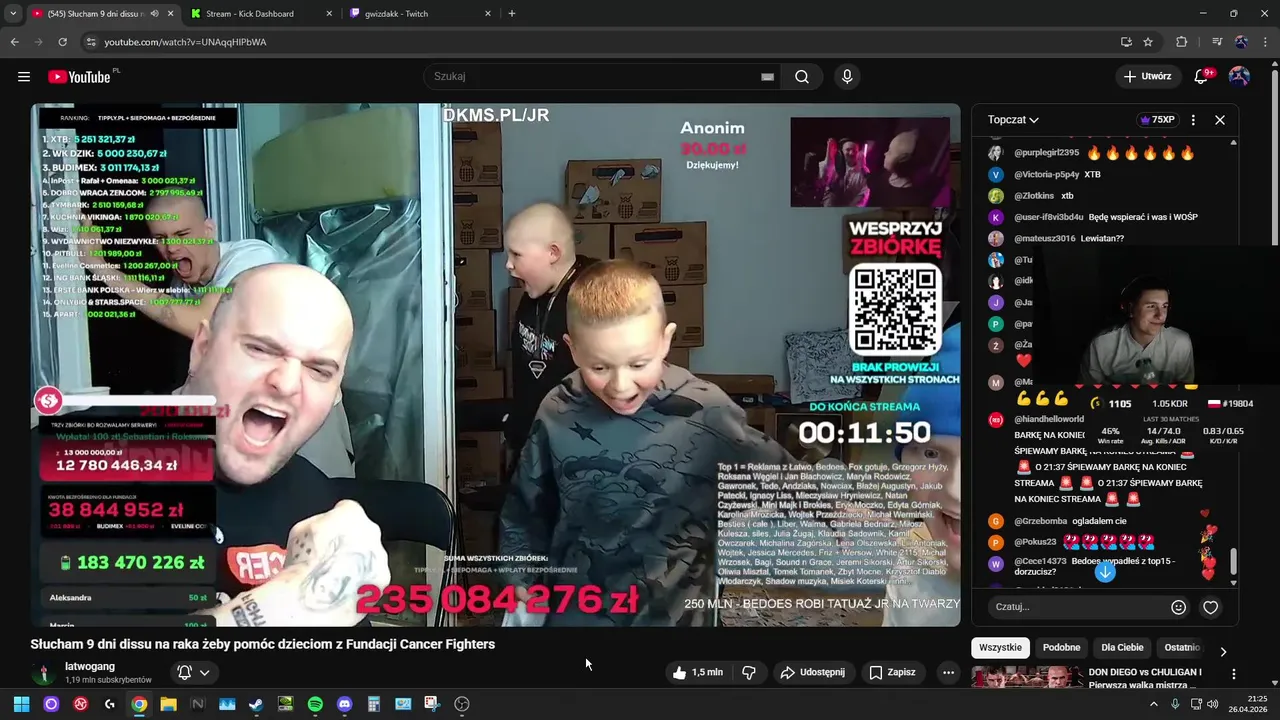Send a heart reaction in chat
This screenshot has height=720, width=1280.
coord(1210,607)
